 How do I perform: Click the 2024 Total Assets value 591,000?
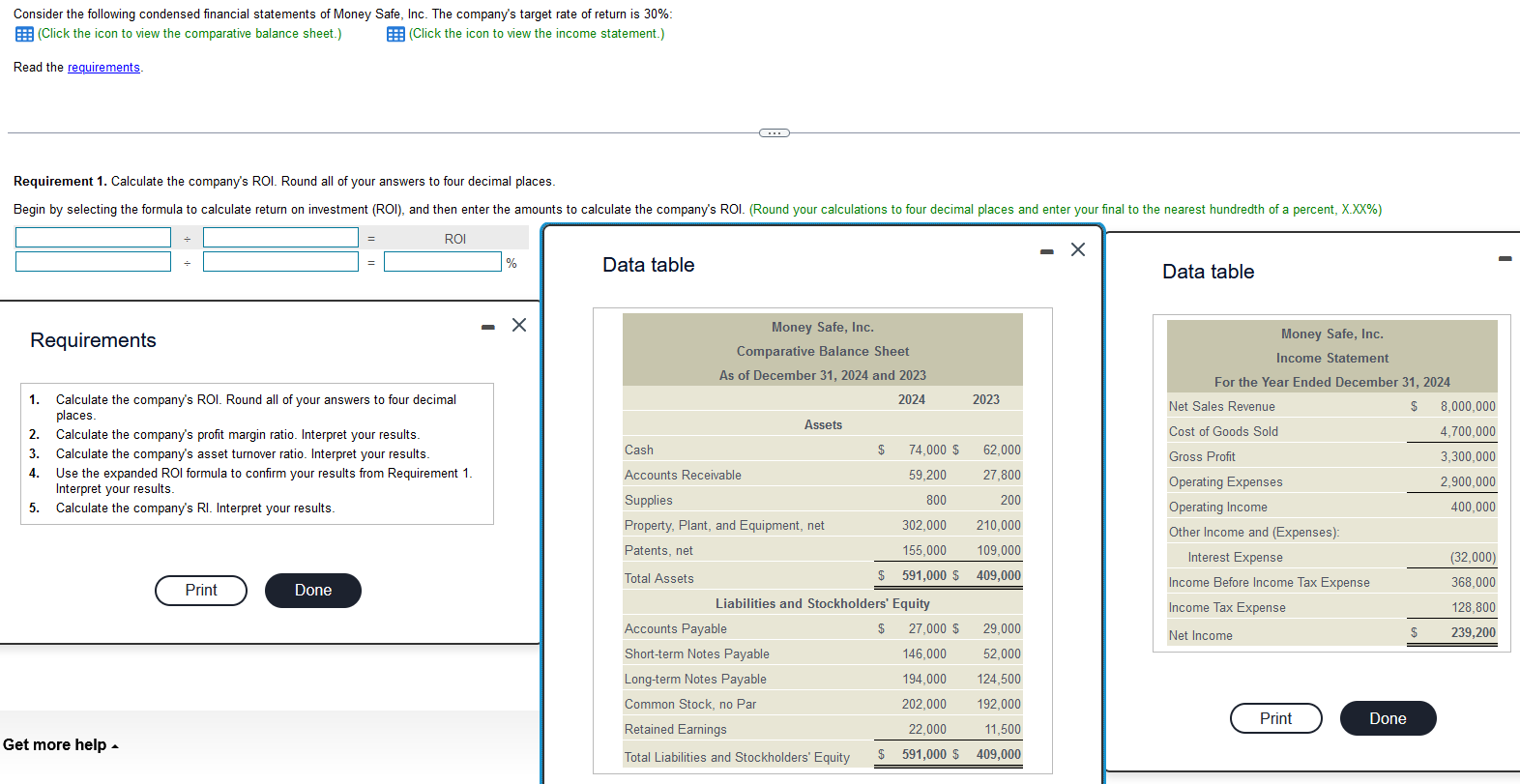point(923,575)
